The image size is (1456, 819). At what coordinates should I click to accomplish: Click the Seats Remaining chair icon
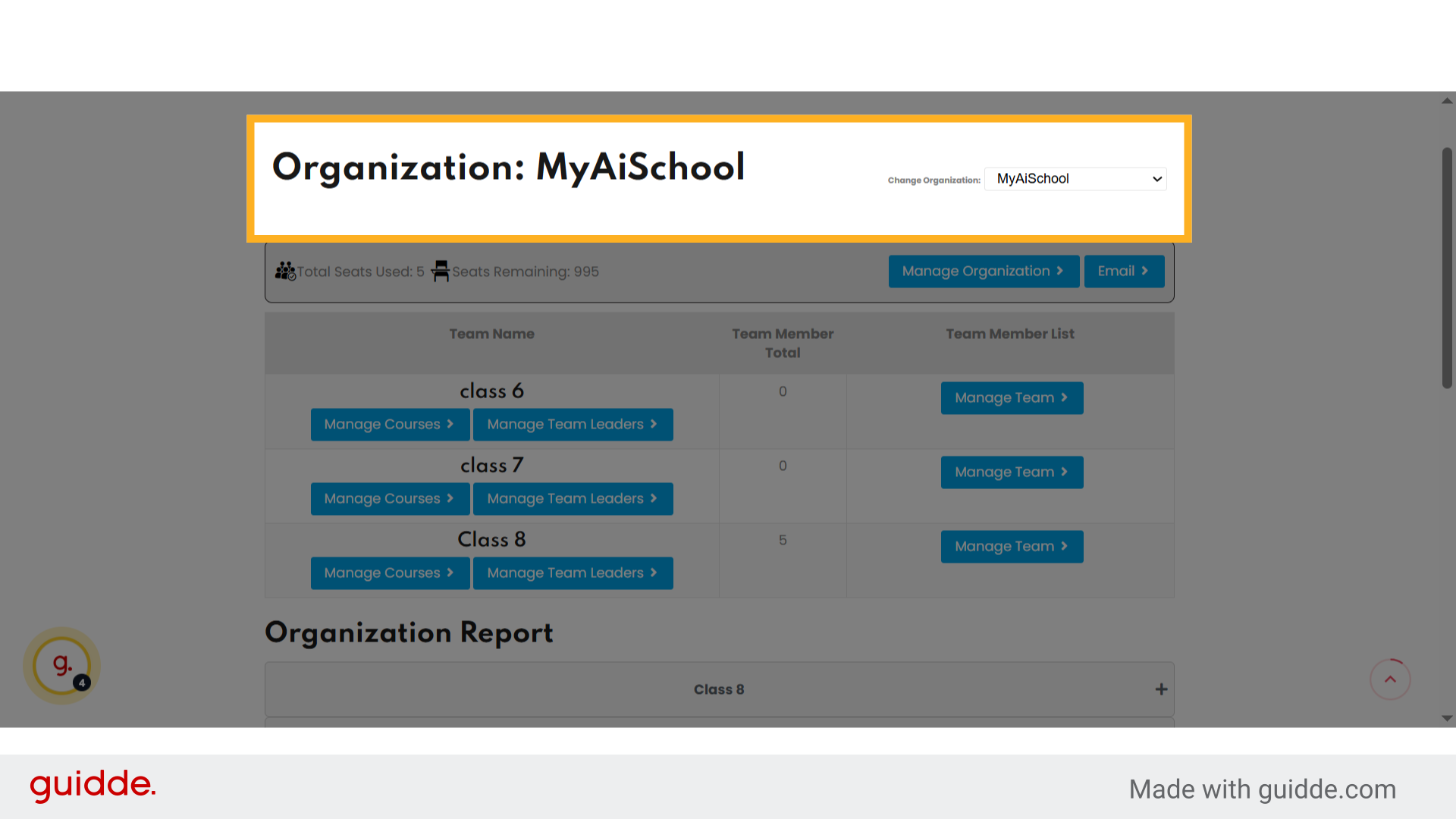(x=440, y=271)
